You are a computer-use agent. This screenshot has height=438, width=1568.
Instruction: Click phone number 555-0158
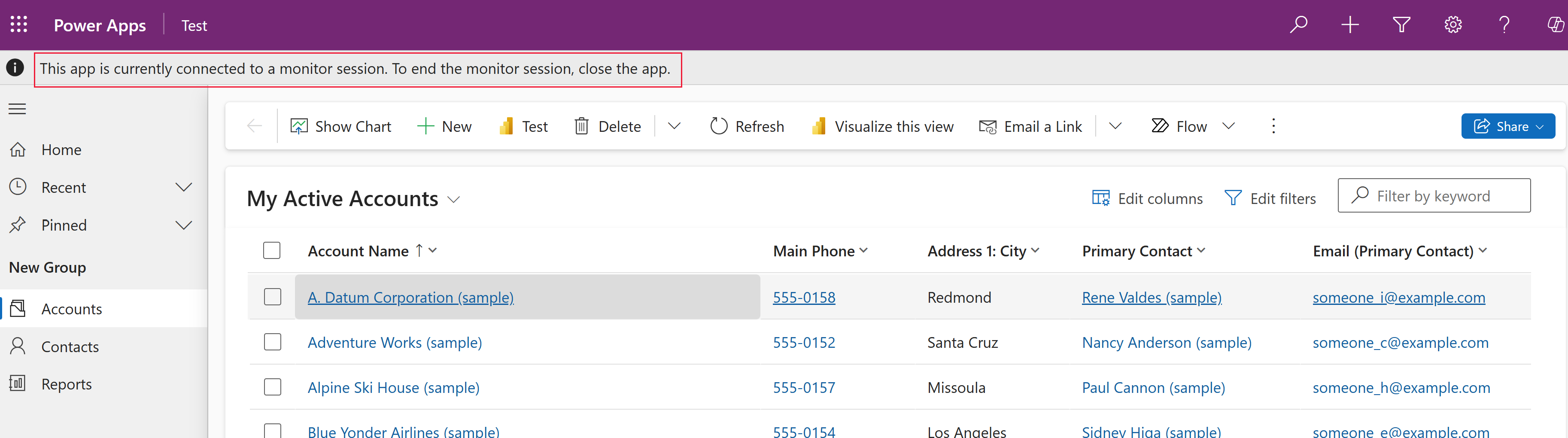click(803, 297)
